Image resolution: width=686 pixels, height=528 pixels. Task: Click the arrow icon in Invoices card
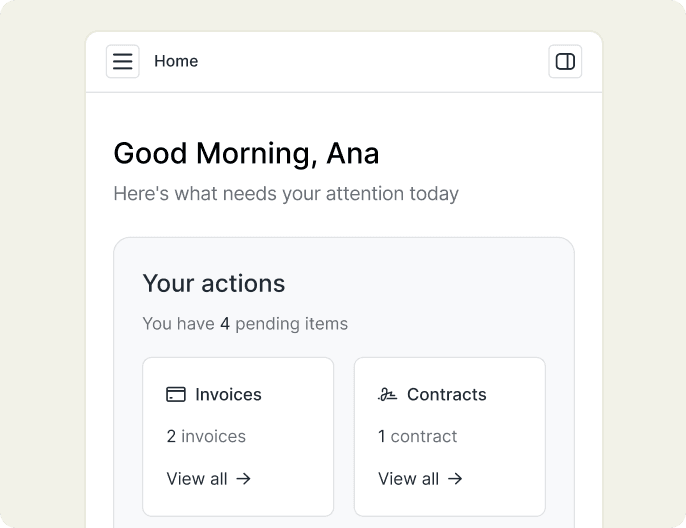pos(243,479)
